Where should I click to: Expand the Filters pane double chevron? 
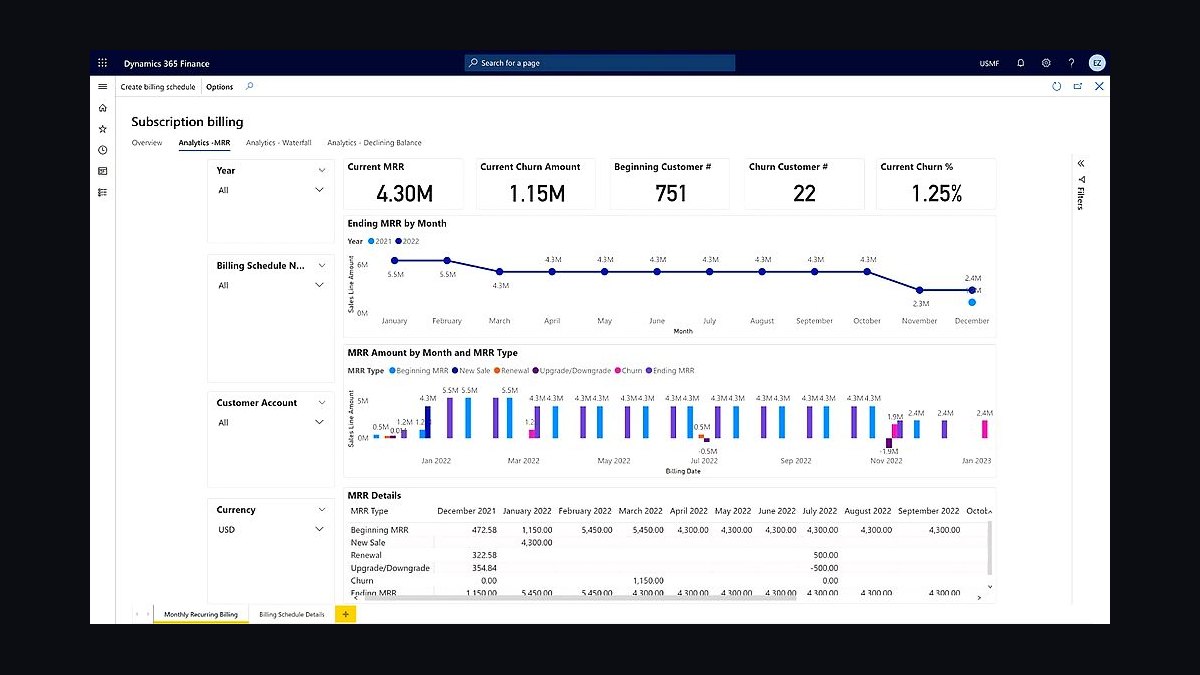(1081, 163)
